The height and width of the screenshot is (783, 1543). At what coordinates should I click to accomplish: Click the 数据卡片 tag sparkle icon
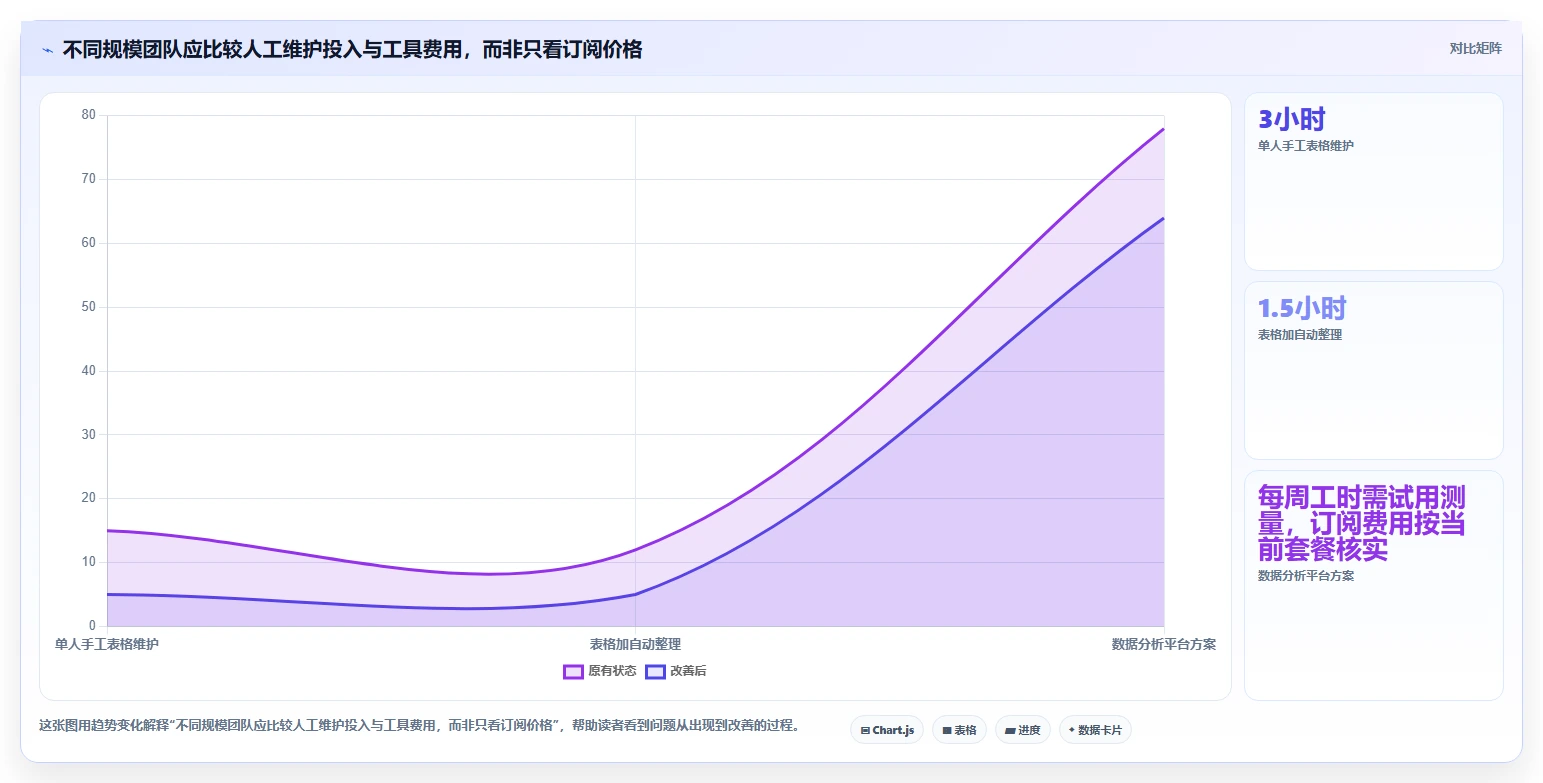1072,730
